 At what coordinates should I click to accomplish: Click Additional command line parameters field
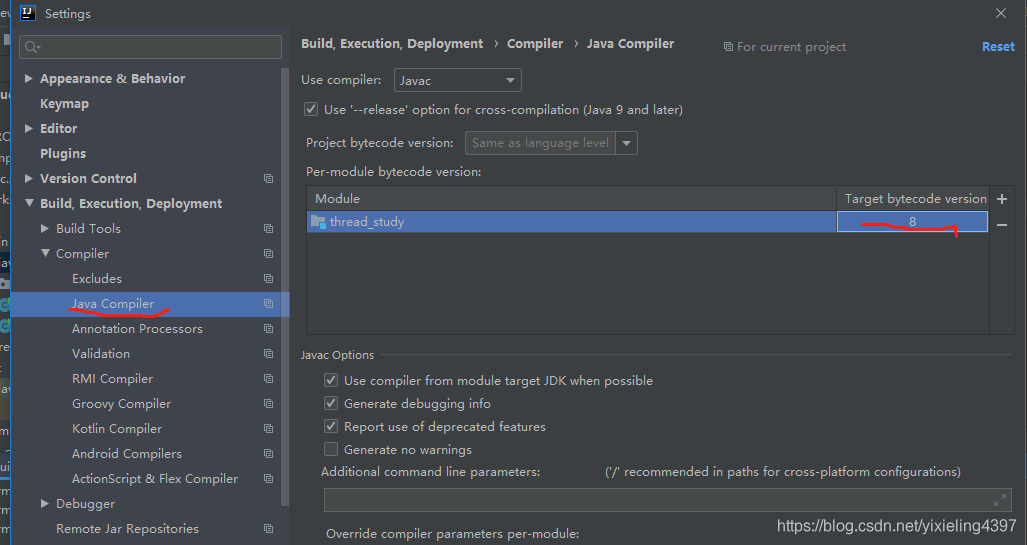pos(667,500)
